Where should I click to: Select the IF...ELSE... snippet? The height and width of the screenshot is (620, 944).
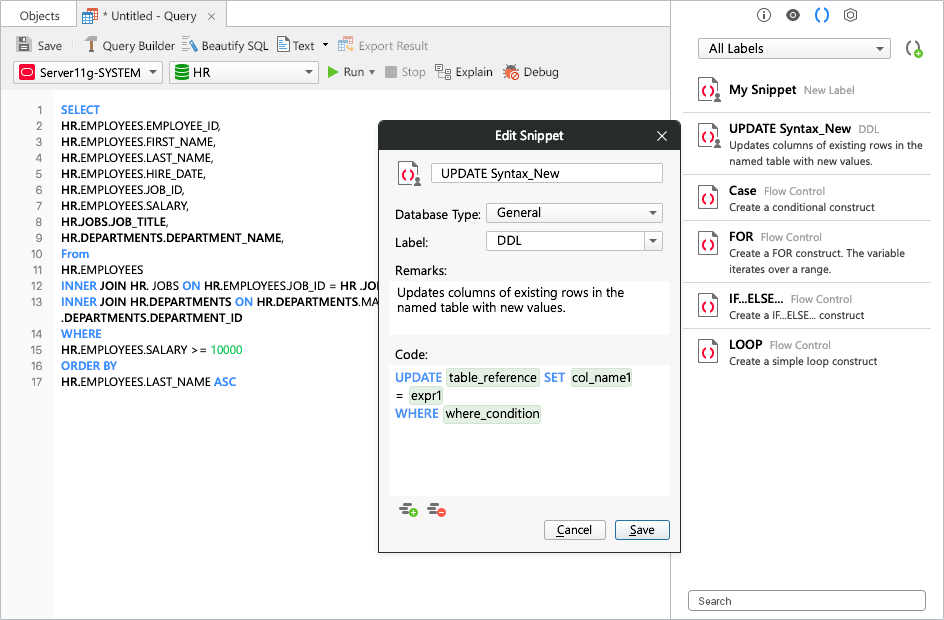click(807, 306)
